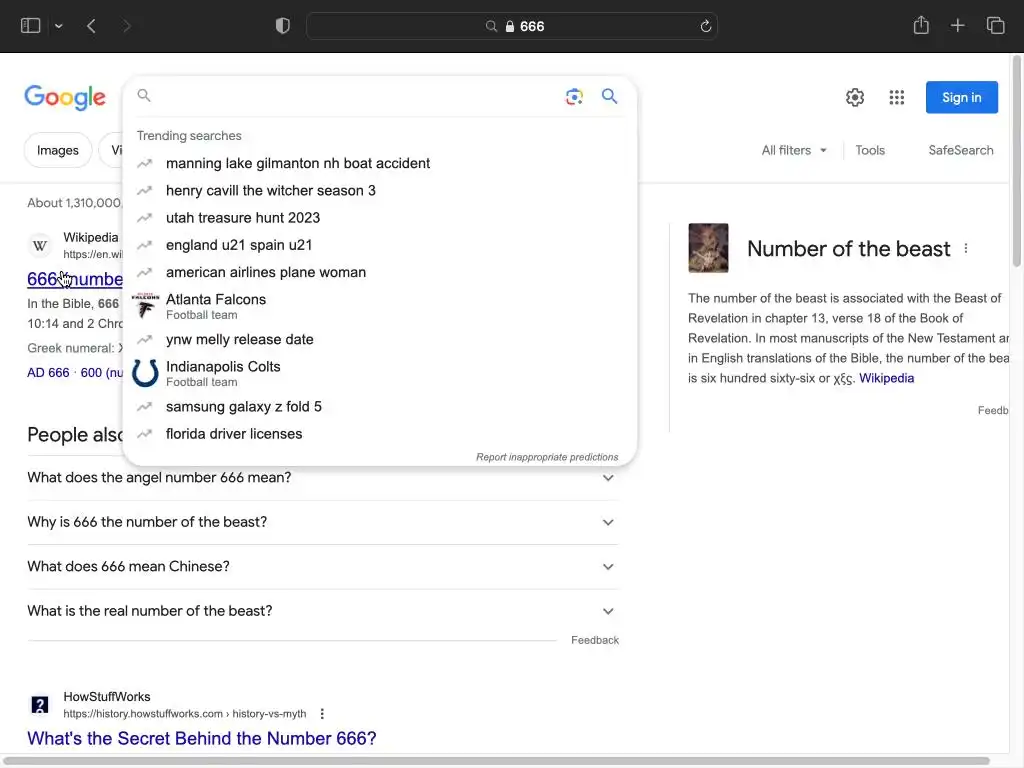The width and height of the screenshot is (1024, 768).
Task: Click the Feedback link below People also ask
Action: point(594,641)
